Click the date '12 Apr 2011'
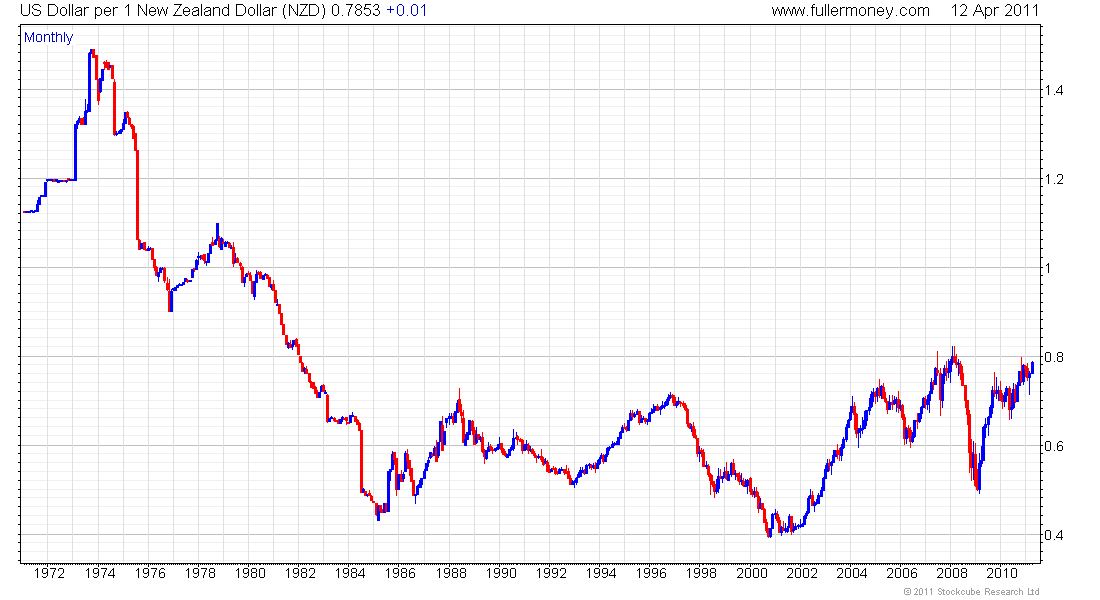1100x600 pixels. click(x=994, y=11)
